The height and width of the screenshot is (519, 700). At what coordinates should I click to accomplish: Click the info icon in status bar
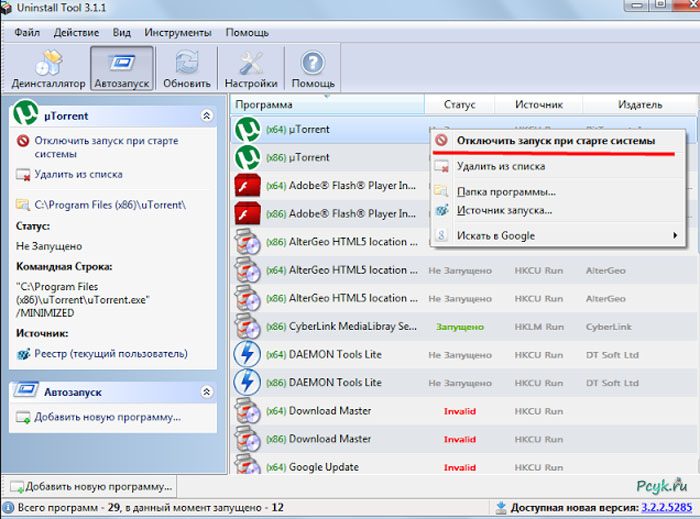(x=8, y=508)
